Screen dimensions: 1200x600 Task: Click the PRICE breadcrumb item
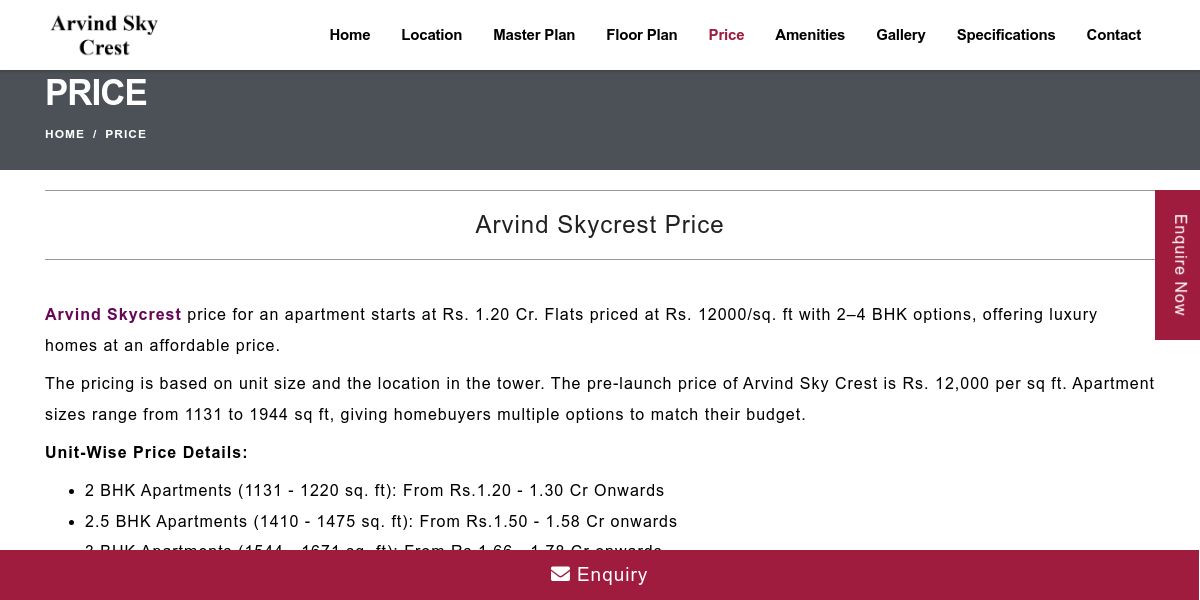(126, 134)
